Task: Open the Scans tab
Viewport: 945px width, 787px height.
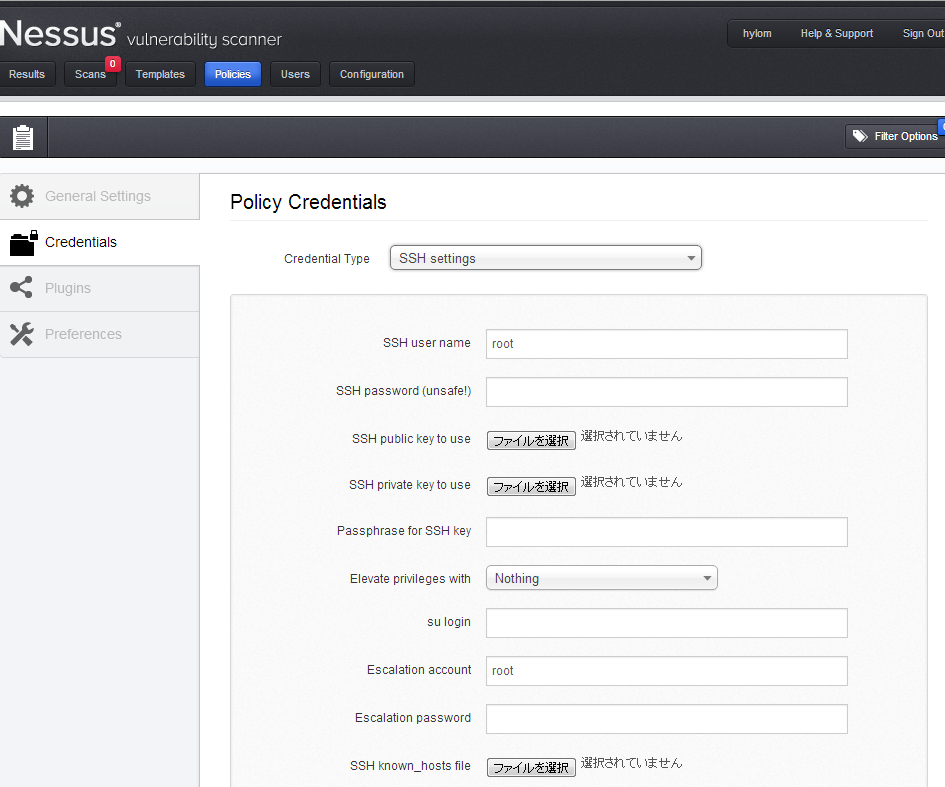Action: 90,74
